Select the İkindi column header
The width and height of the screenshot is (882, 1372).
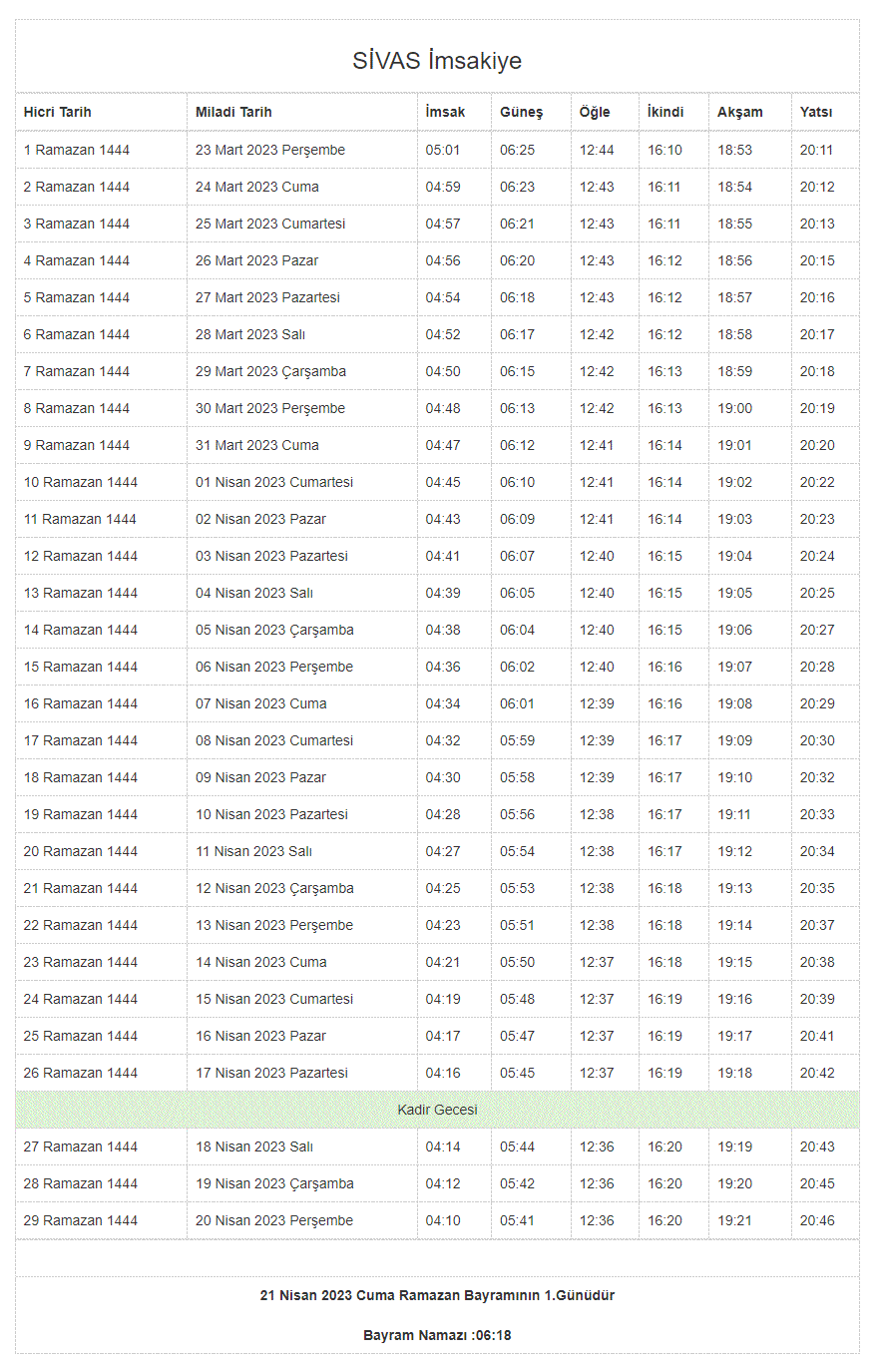pos(665,112)
